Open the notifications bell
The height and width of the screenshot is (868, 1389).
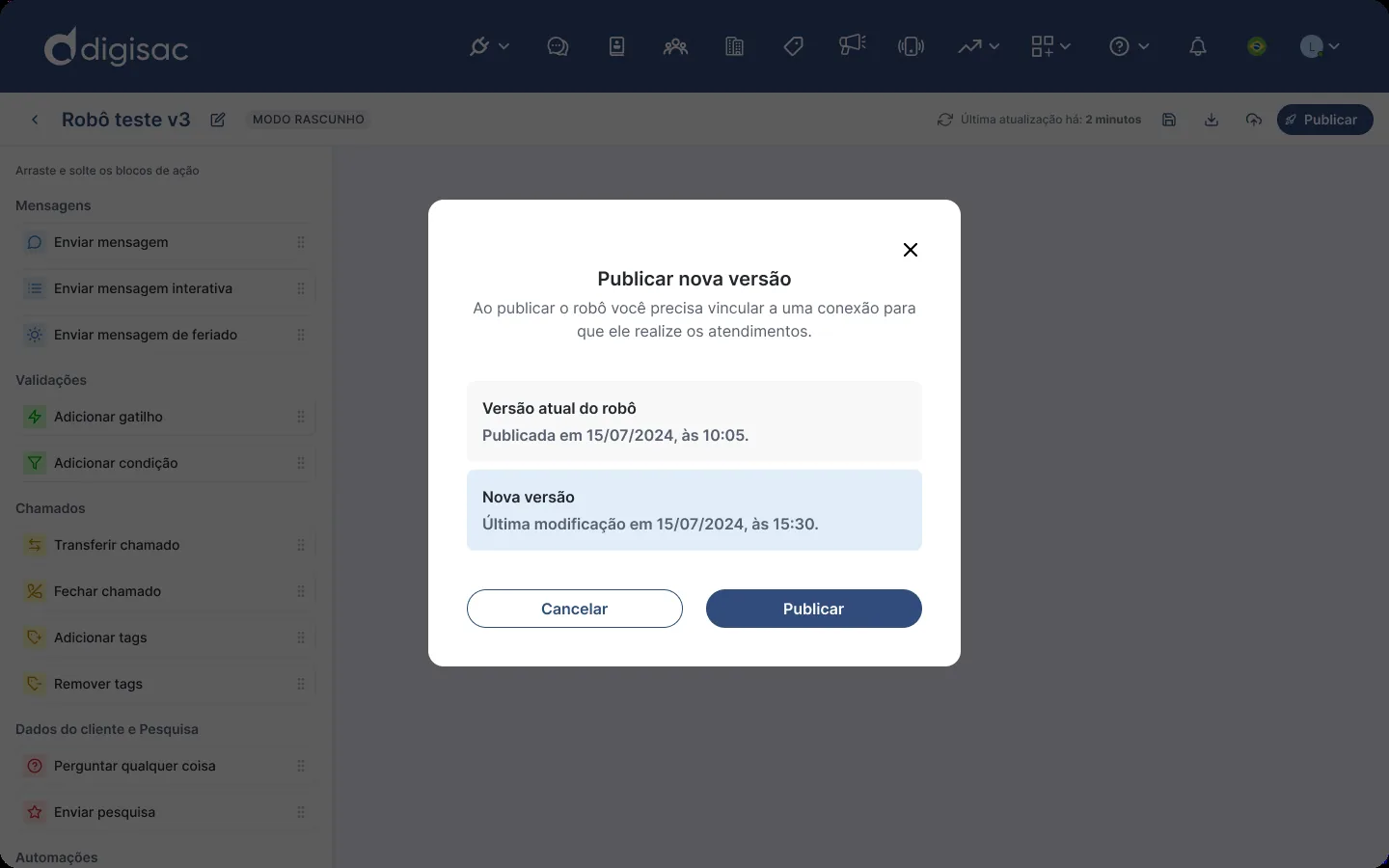pyautogui.click(x=1198, y=46)
